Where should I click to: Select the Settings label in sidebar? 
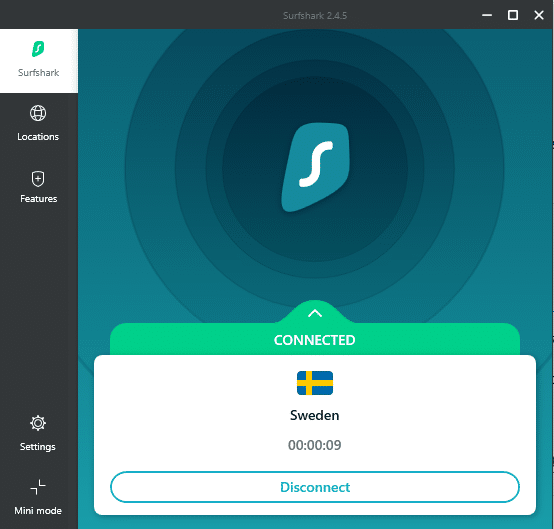point(38,447)
